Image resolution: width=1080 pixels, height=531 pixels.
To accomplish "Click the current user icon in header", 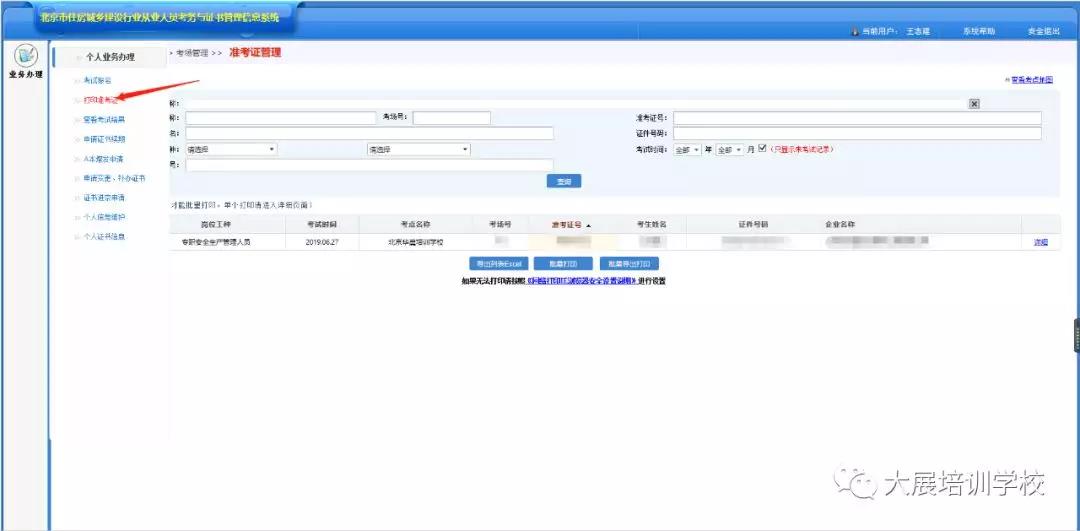I will (854, 31).
